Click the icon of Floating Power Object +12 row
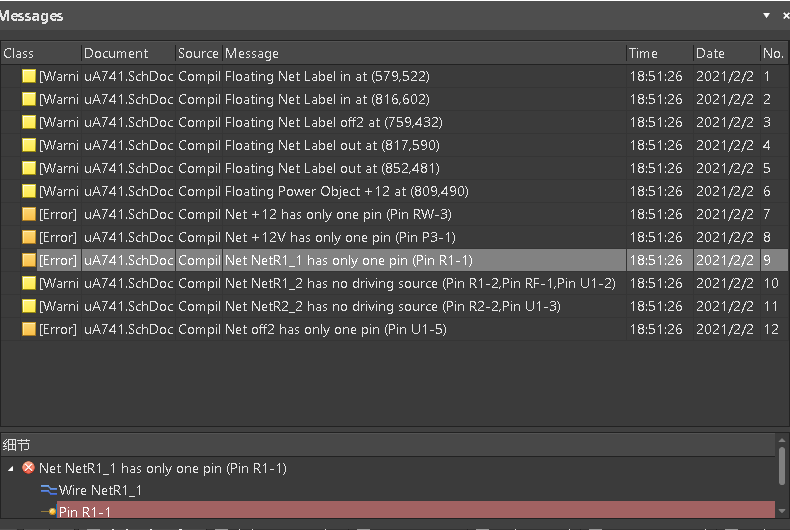 click(x=29, y=191)
